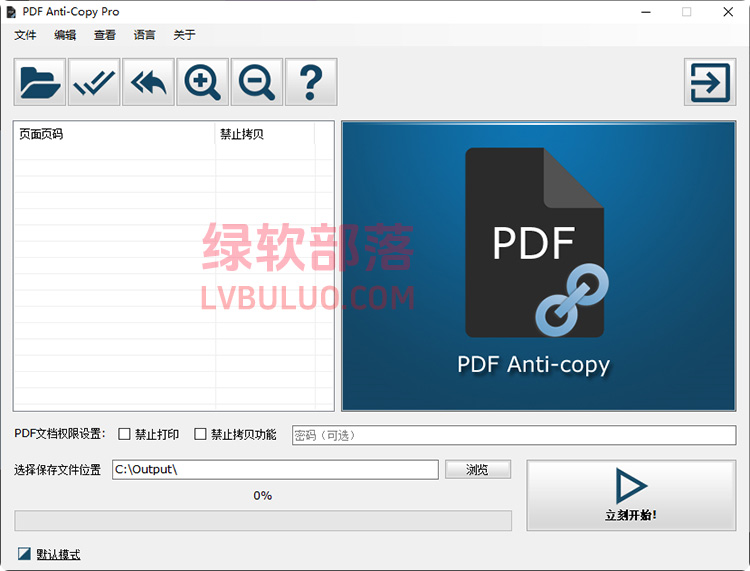
Task: Open a PDF file with folder icon
Action: [x=40, y=82]
